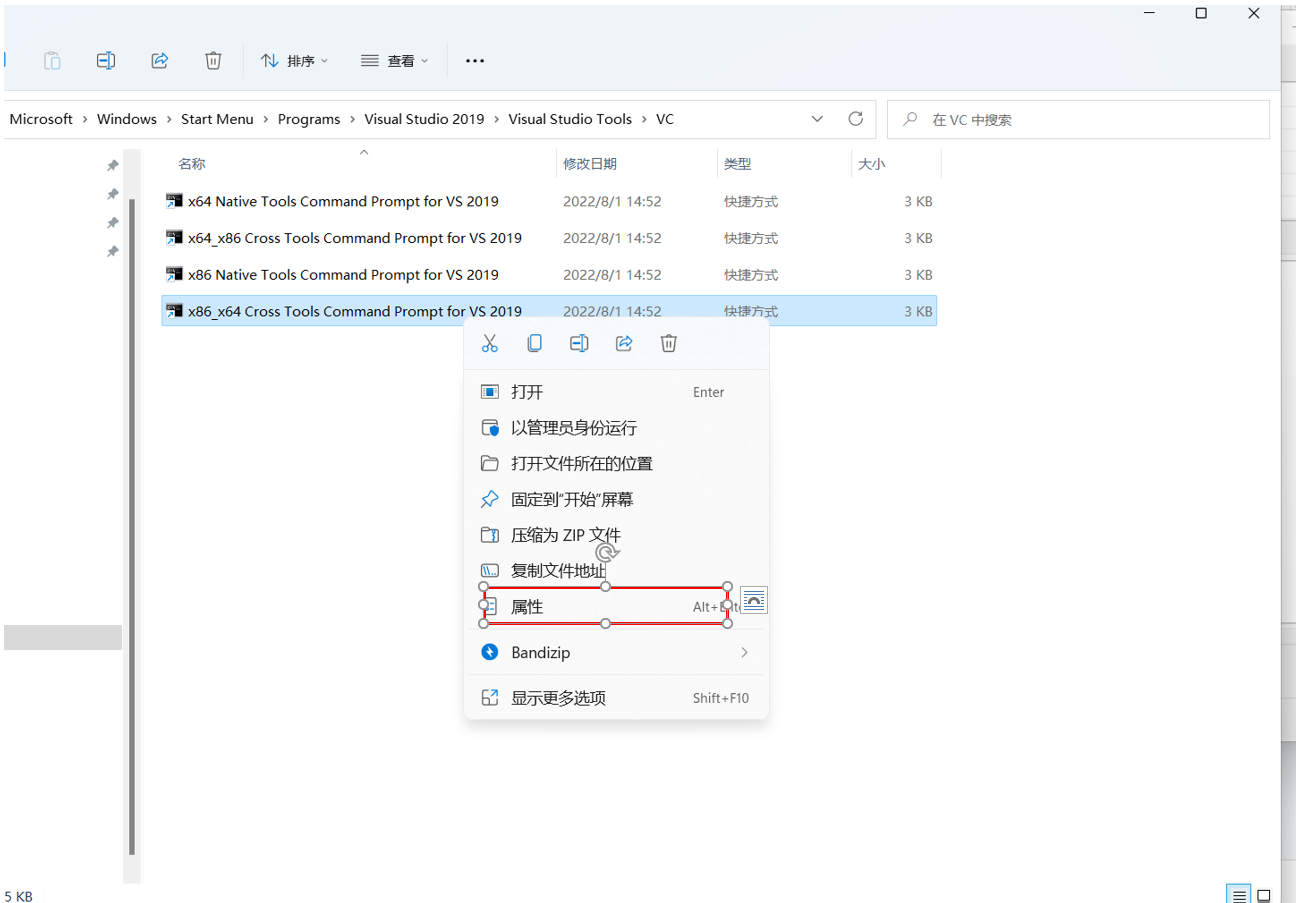Click the toolbar share icon
Viewport: 1297px width, 903px height.
[159, 61]
